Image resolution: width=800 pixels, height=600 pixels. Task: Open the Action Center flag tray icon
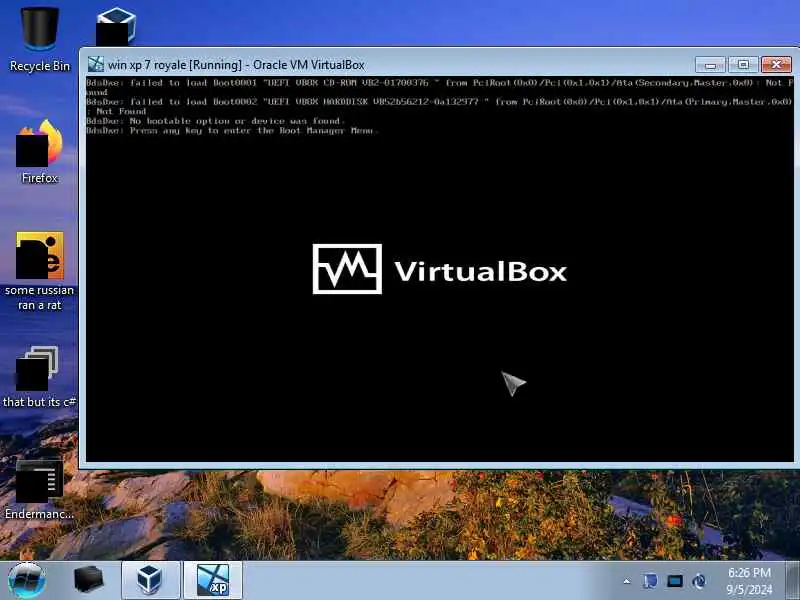pyautogui.click(x=650, y=581)
